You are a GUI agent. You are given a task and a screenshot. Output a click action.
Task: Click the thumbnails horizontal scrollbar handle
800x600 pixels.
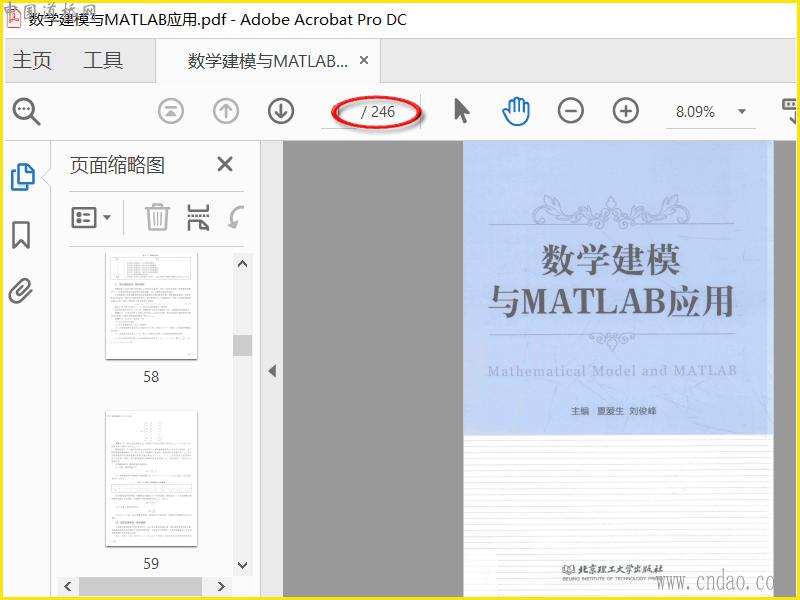pos(140,587)
